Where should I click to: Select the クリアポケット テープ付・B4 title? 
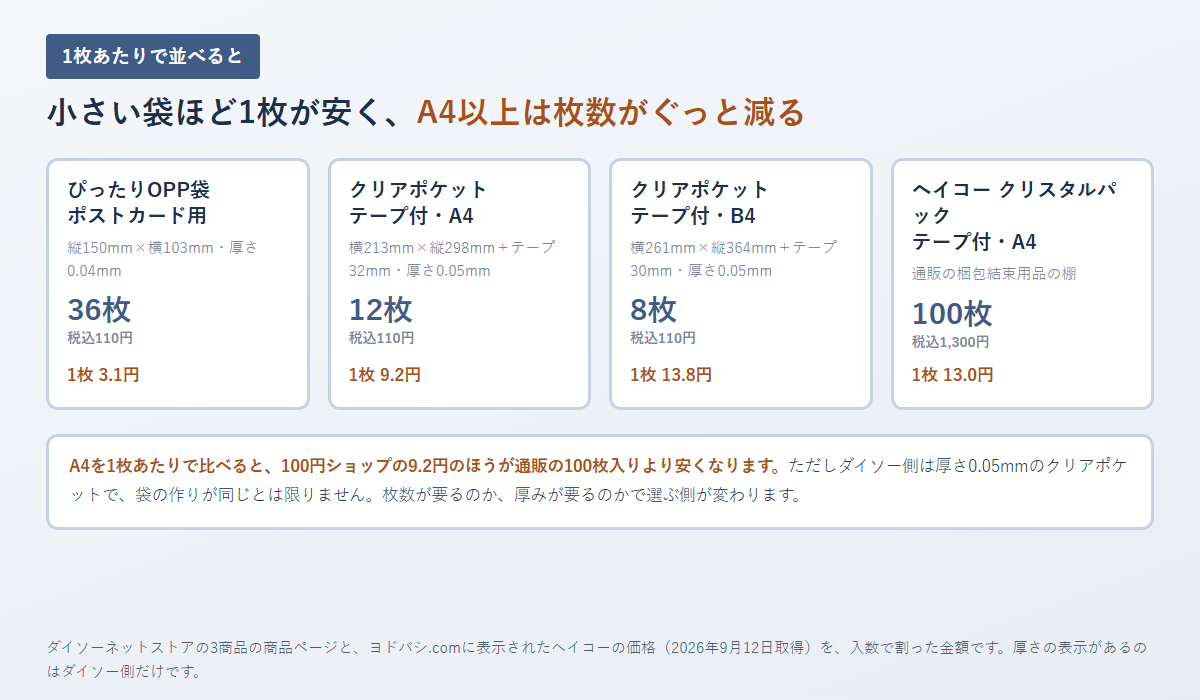pyautogui.click(x=700, y=202)
